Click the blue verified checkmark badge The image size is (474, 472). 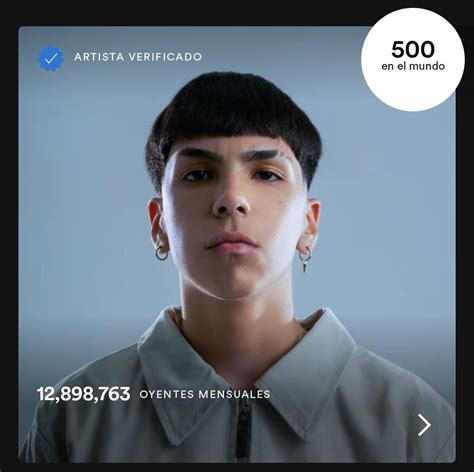51,58
